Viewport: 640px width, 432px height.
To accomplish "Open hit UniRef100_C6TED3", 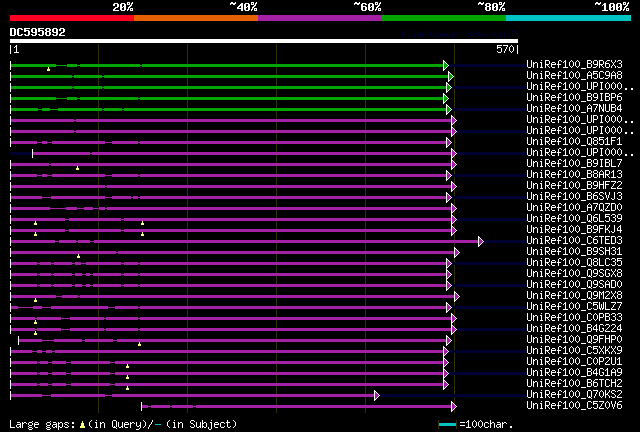I will (x=574, y=240).
